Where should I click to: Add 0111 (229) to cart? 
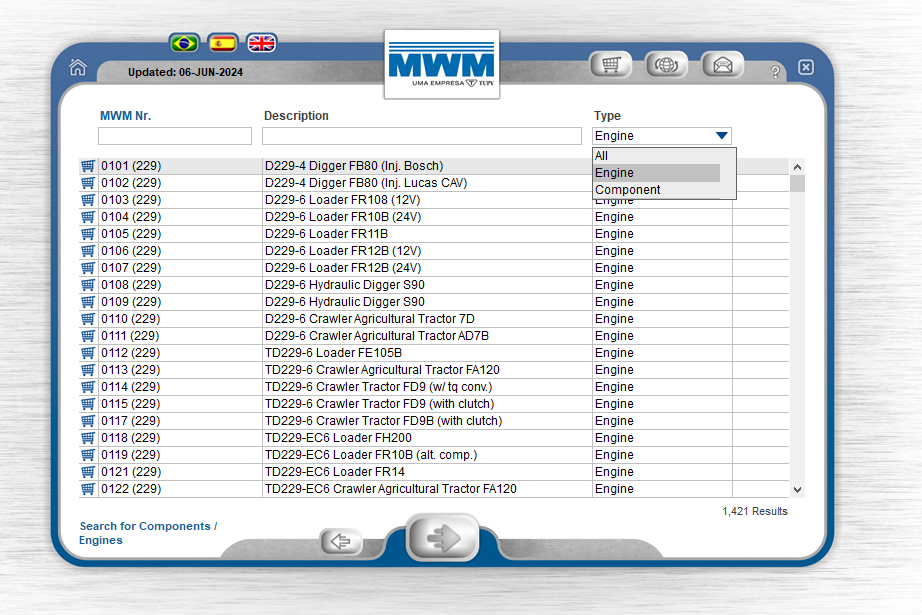(x=88, y=336)
